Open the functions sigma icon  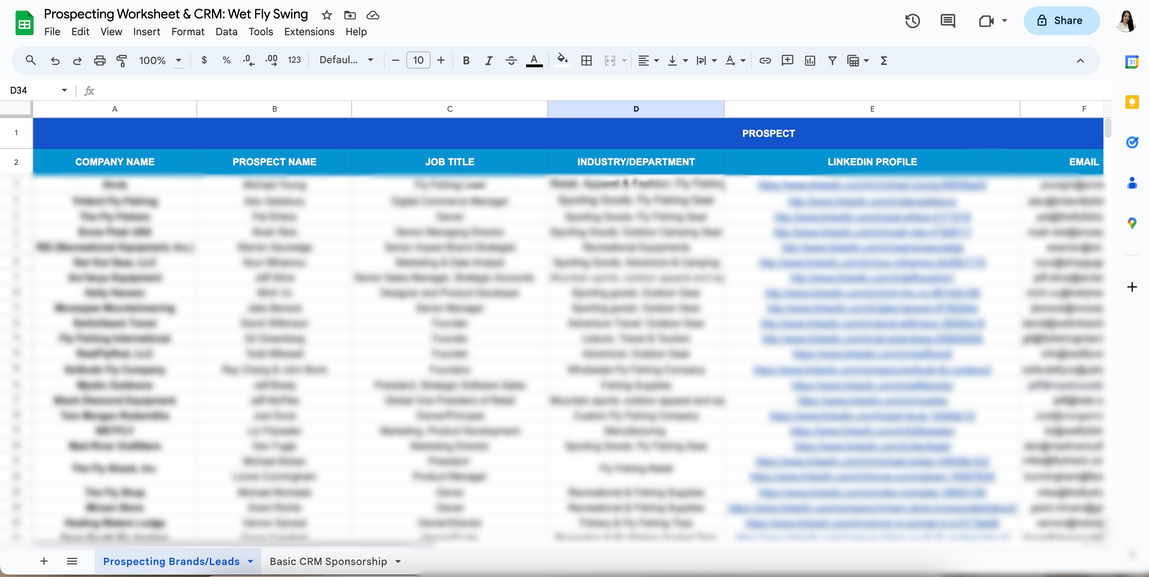(x=884, y=61)
